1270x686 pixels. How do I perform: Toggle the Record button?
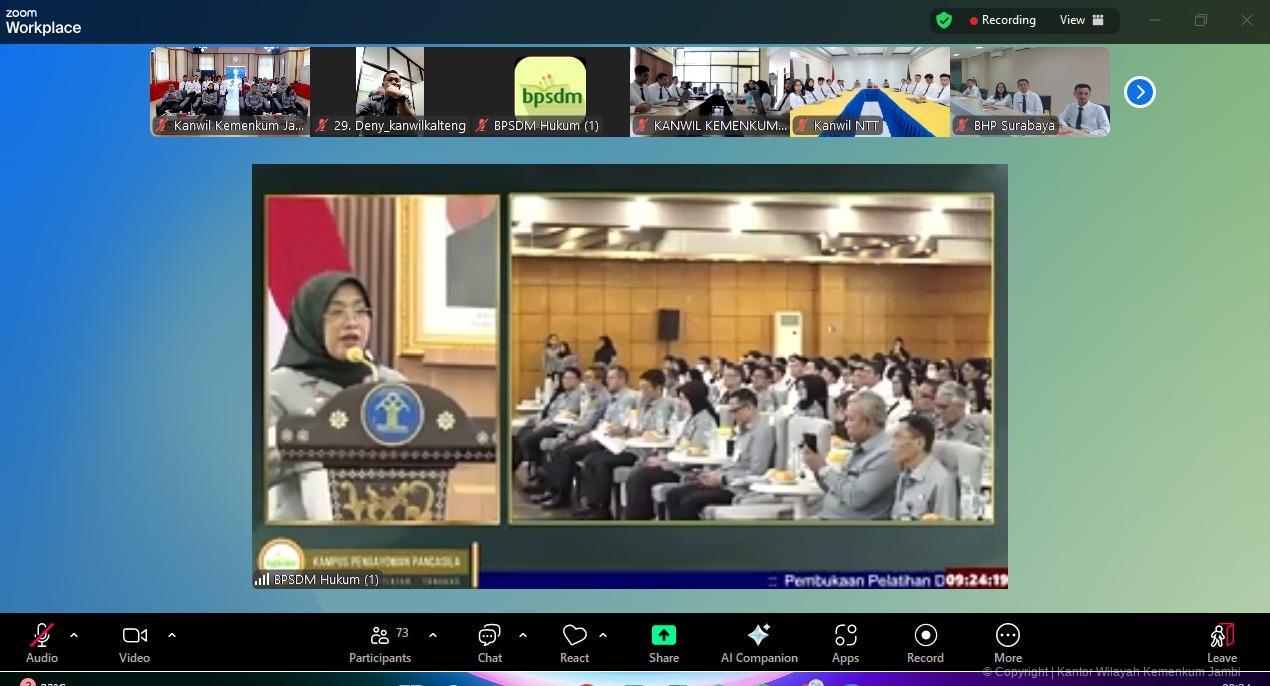[925, 642]
